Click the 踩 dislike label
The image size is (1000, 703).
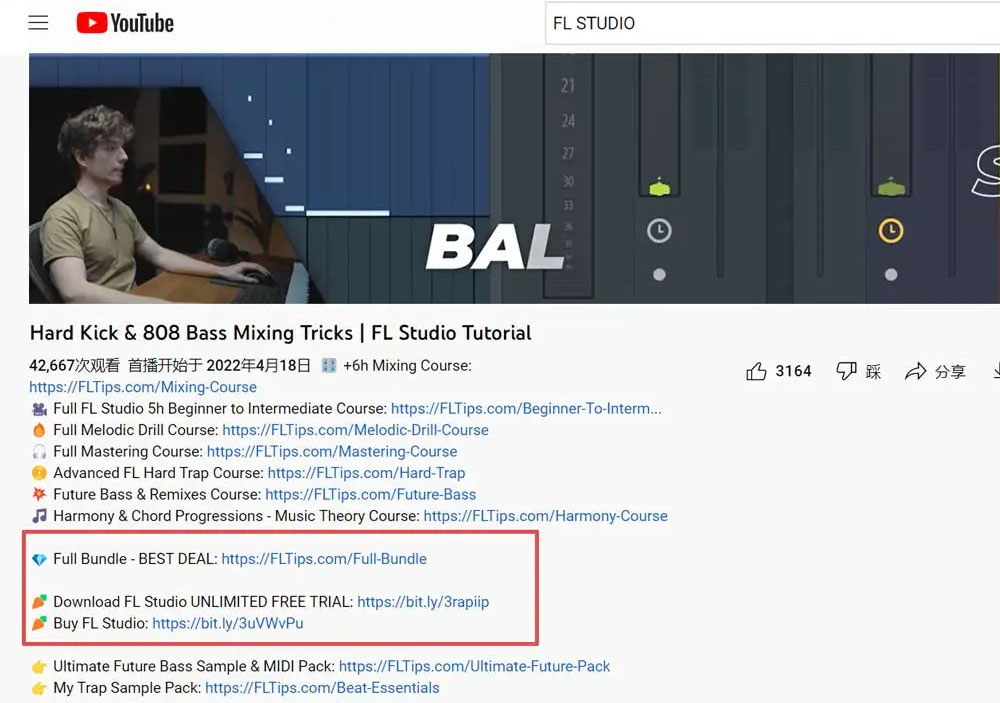point(873,372)
